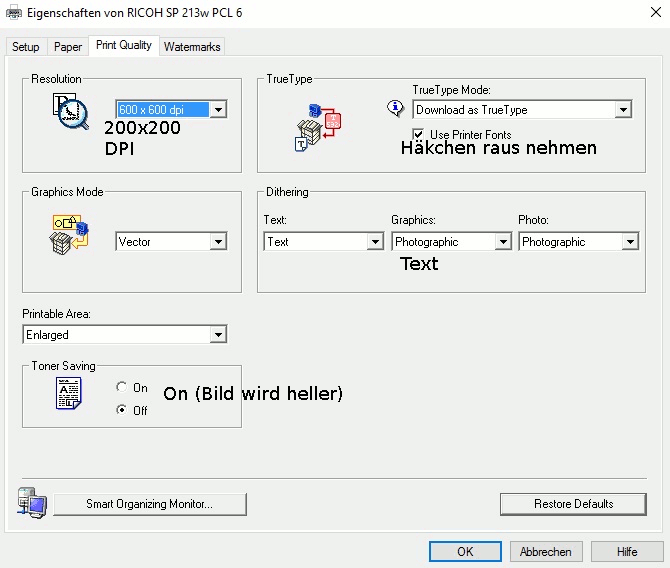Click the Smart Organizing Monitor button
Image resolution: width=670 pixels, height=568 pixels.
pos(150,504)
